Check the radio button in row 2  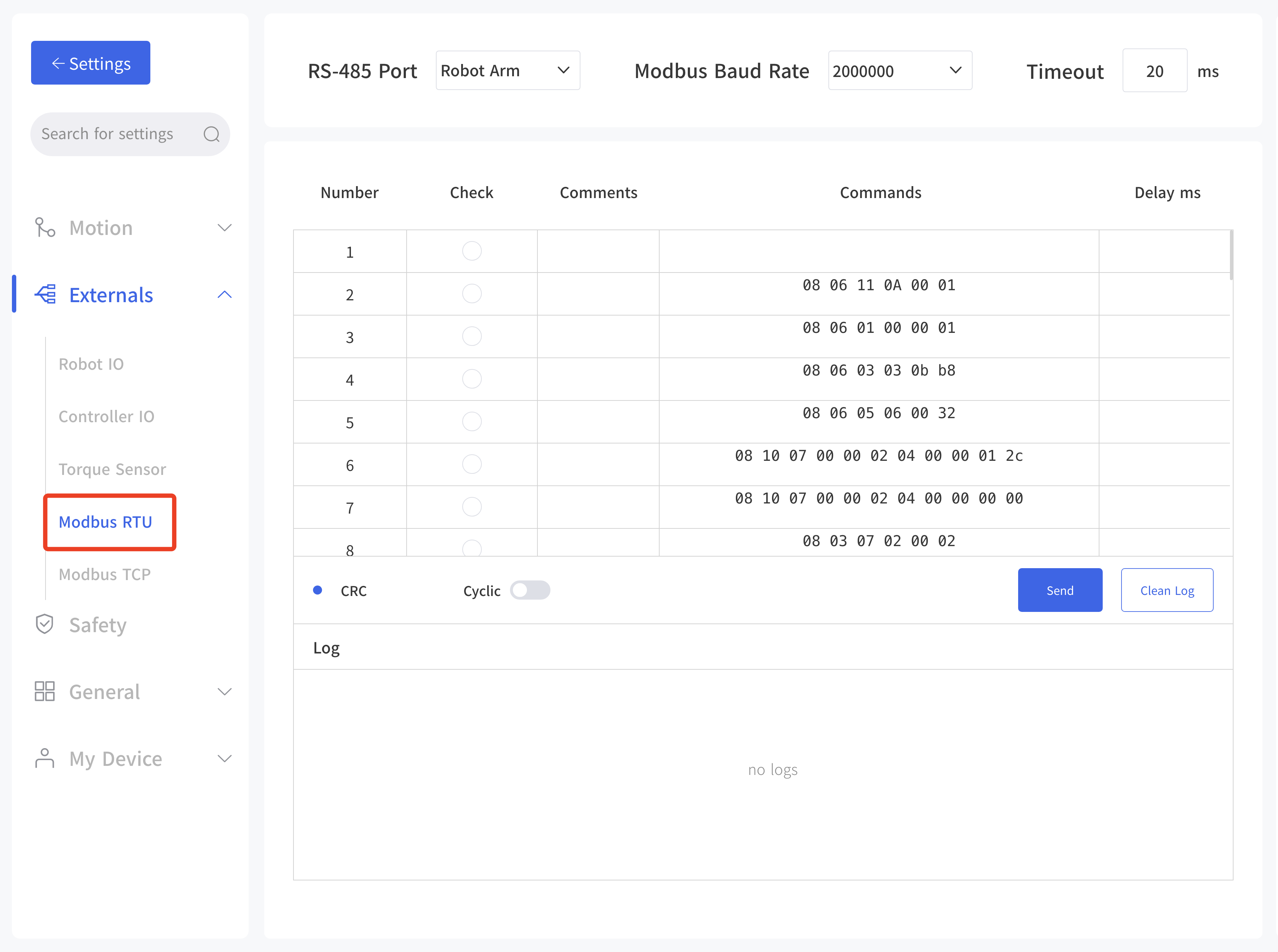(471, 293)
